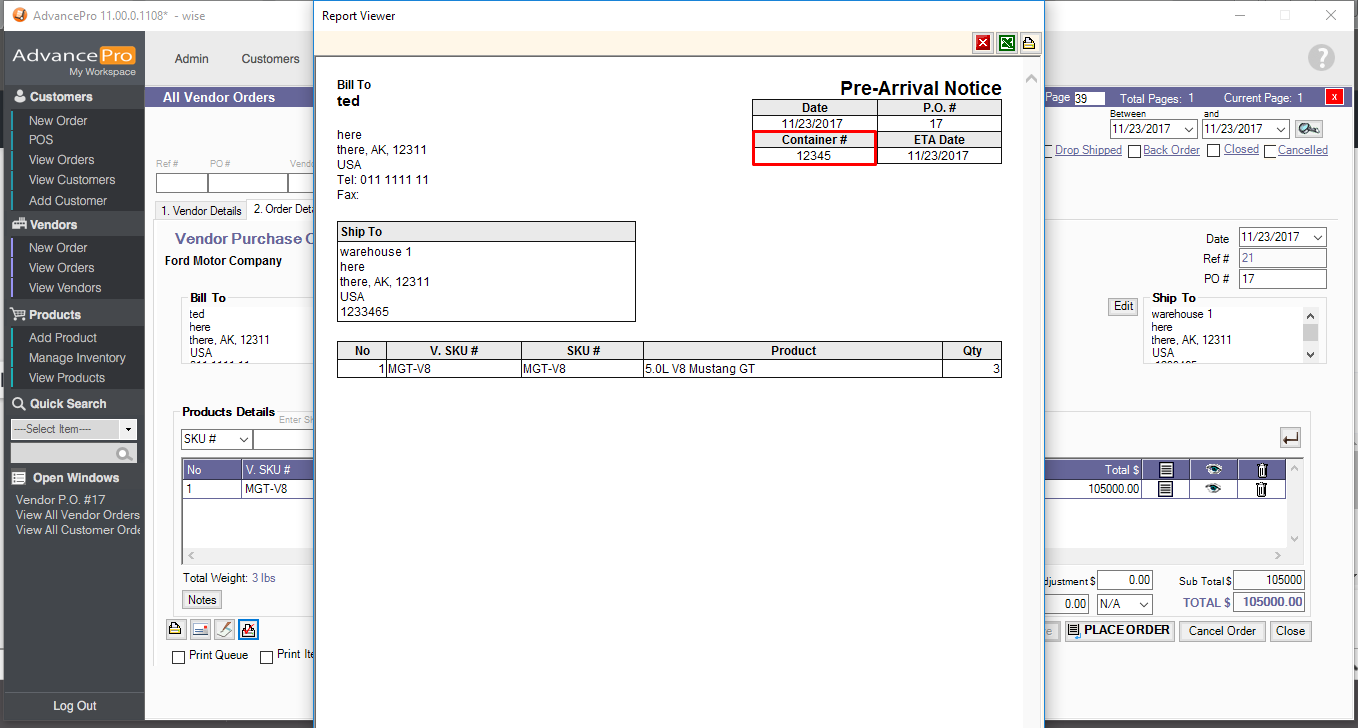Click the help question mark icon
Viewport: 1358px width, 728px height.
[x=1321, y=58]
